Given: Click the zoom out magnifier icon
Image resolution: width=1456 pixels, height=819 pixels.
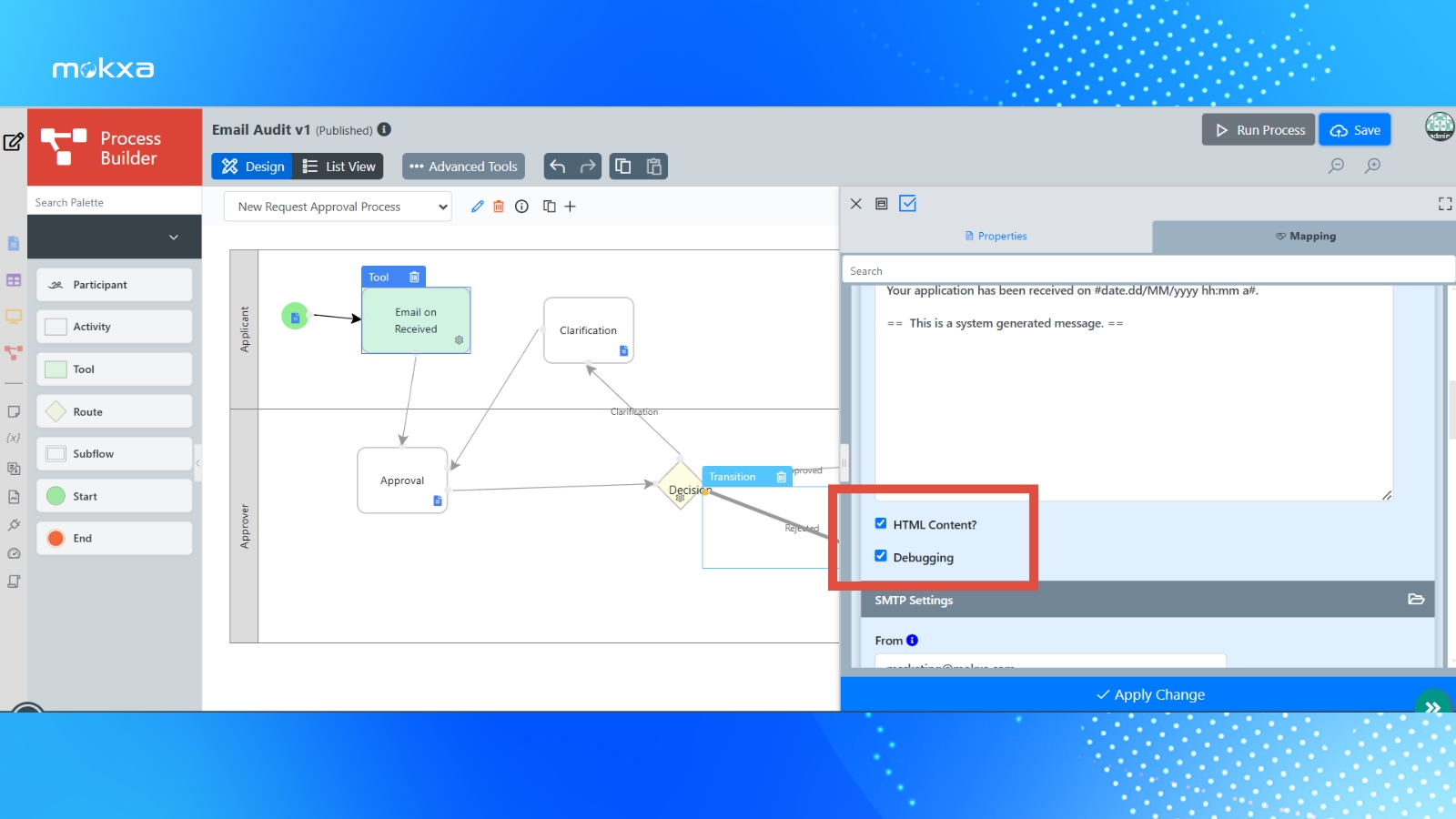Looking at the screenshot, I should (x=1336, y=166).
